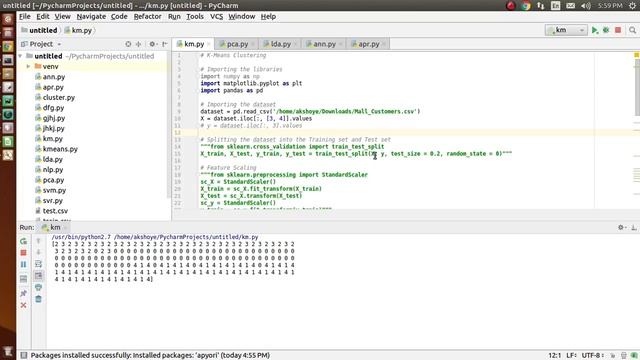Select test.csv in the project tree
Image resolution: width=640 pixels, height=360 pixels.
(55, 211)
